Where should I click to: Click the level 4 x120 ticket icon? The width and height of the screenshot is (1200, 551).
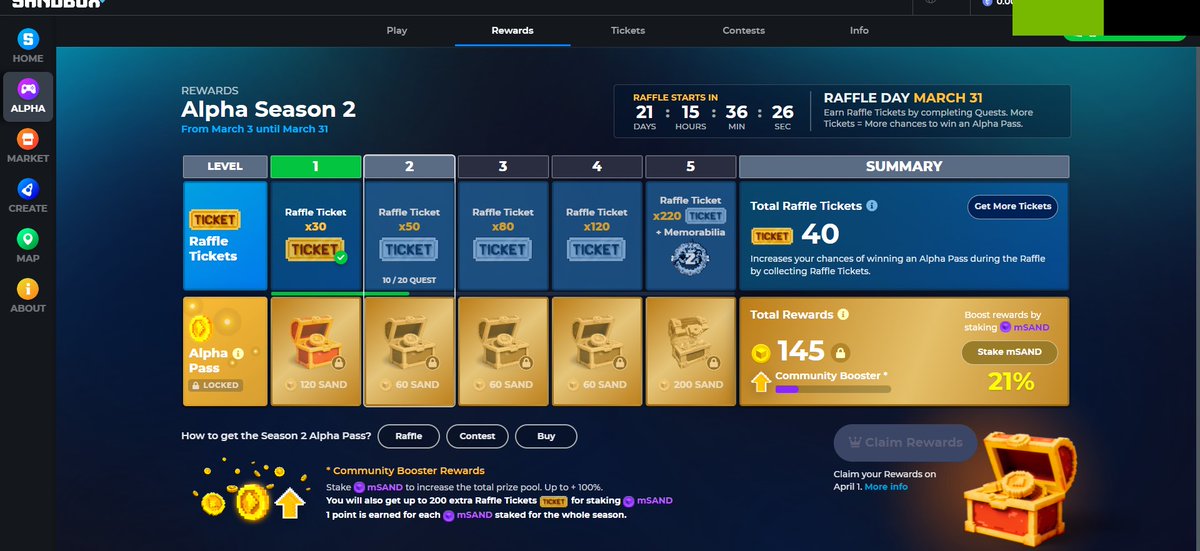point(596,249)
